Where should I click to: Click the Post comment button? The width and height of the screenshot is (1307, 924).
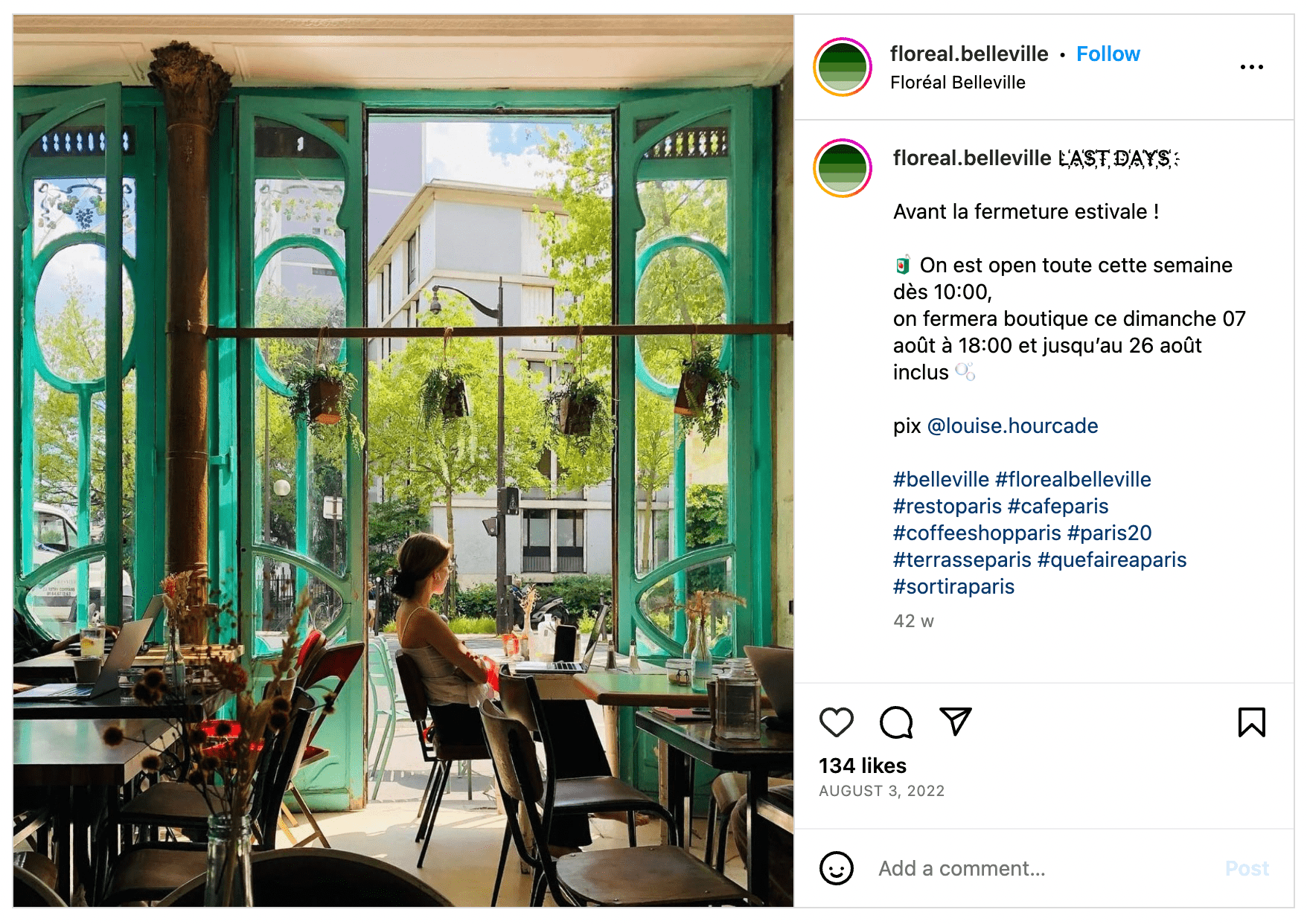point(1247,868)
